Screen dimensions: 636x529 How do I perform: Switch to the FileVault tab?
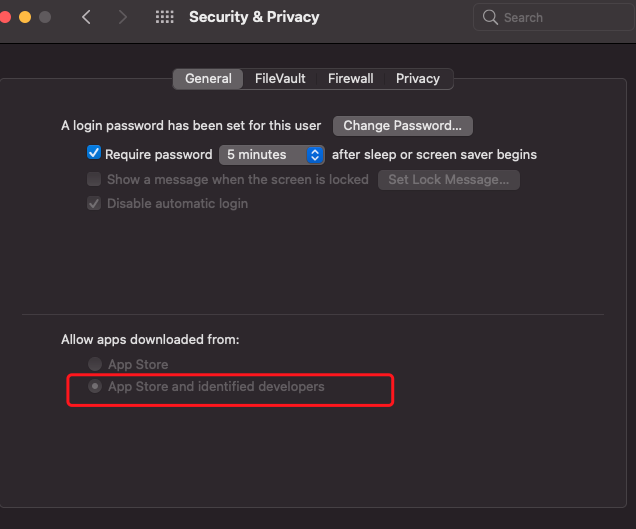280,78
